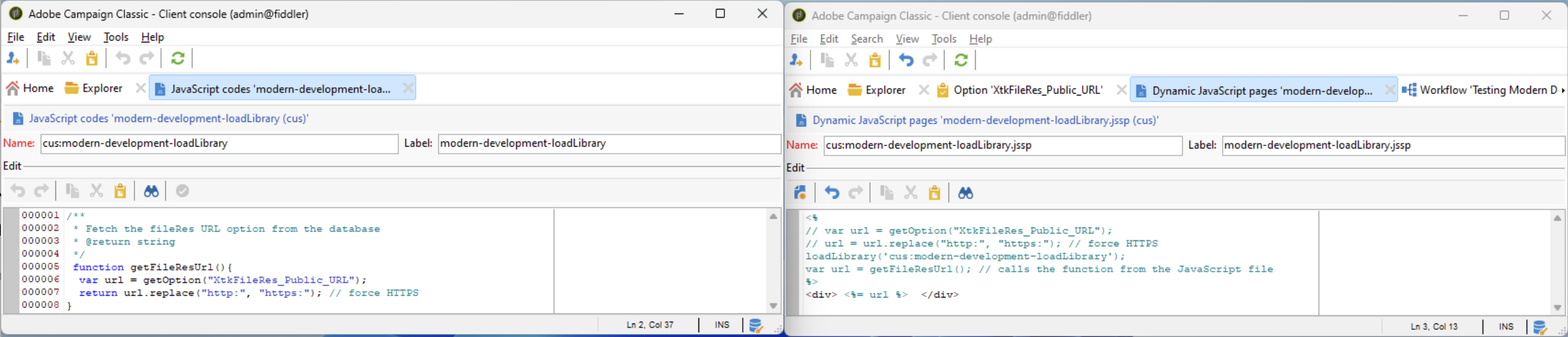Screen dimensions: 1568x337
Task: Click the blue Undo arrow in right editor toolbar
Action: point(832,193)
